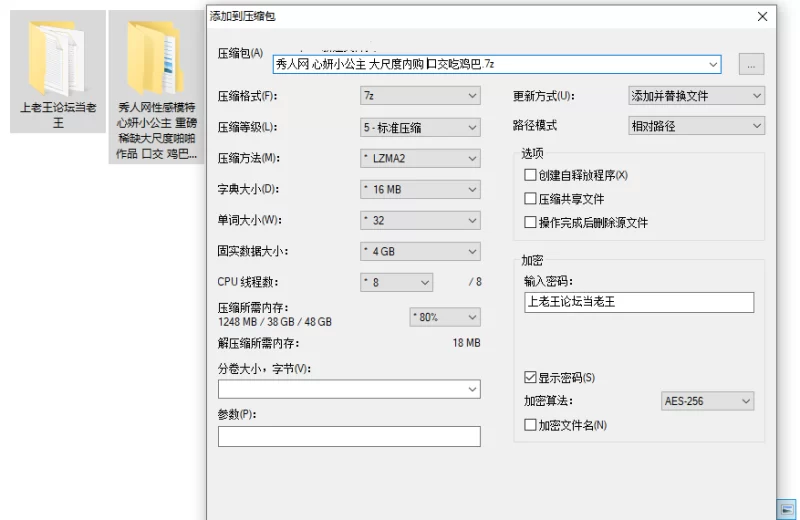This screenshot has width=800, height=520.
Task: Click into the 压缩包 archive name field
Action: (x=497, y=64)
